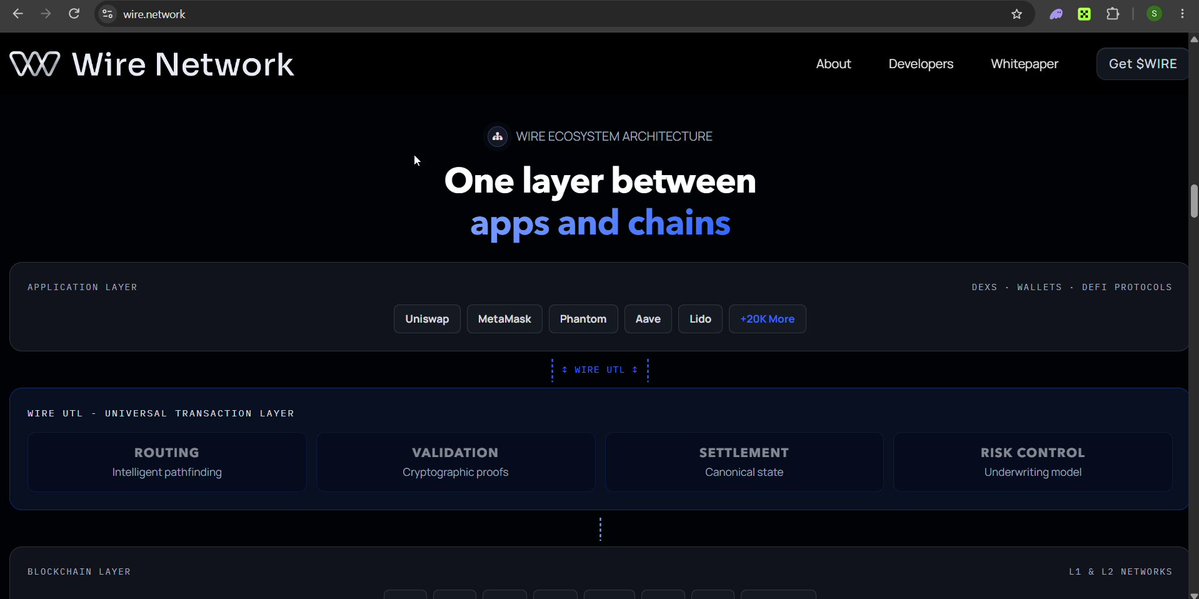Click the +20K More chip
This screenshot has height=599, width=1199.
[767, 319]
